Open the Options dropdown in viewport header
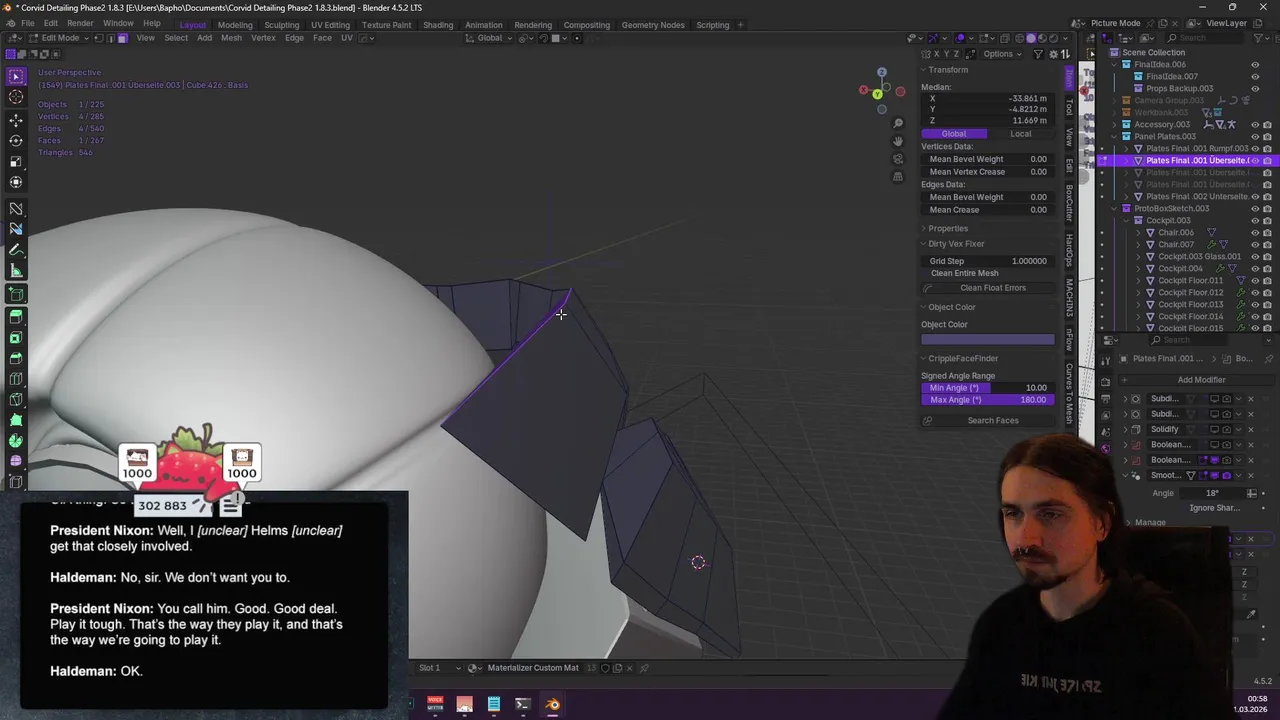 (x=1001, y=54)
